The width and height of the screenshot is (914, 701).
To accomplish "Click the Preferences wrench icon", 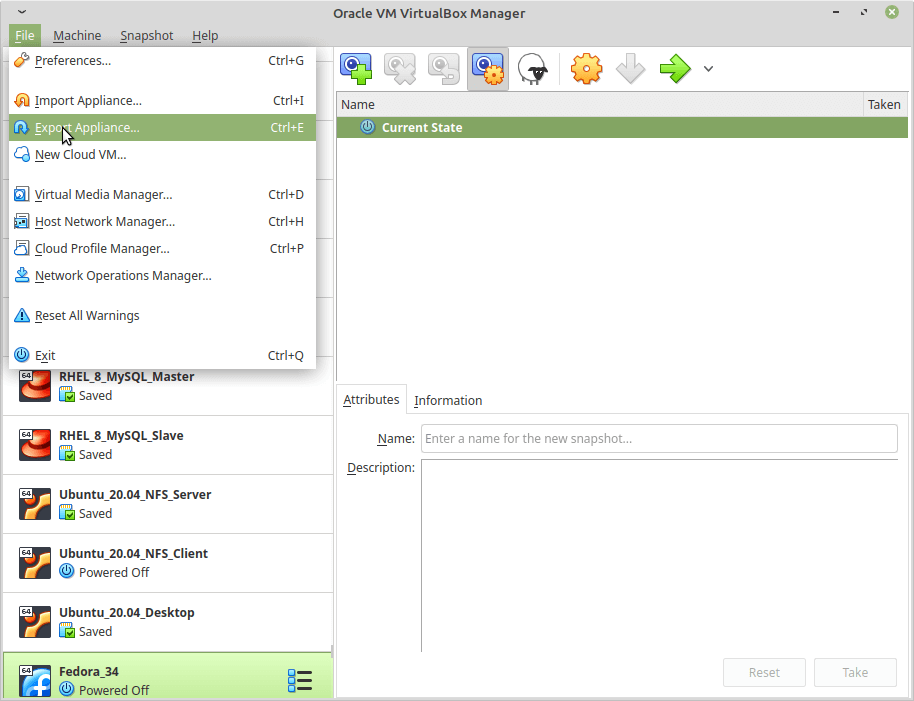I will [22, 60].
